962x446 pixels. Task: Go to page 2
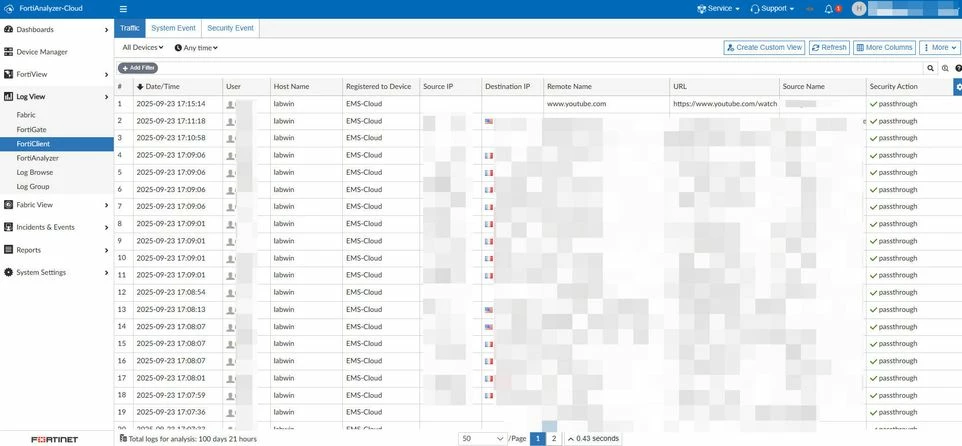[x=553, y=439]
